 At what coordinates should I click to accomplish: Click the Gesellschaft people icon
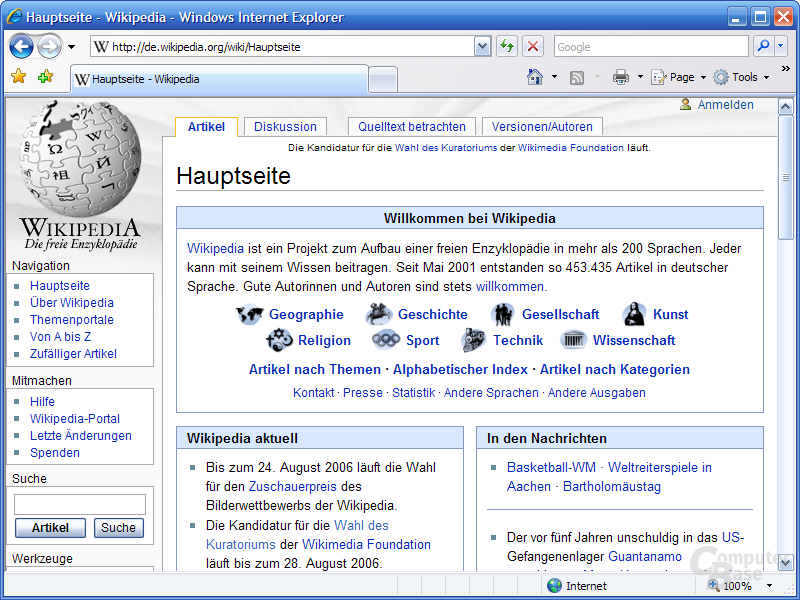click(503, 314)
